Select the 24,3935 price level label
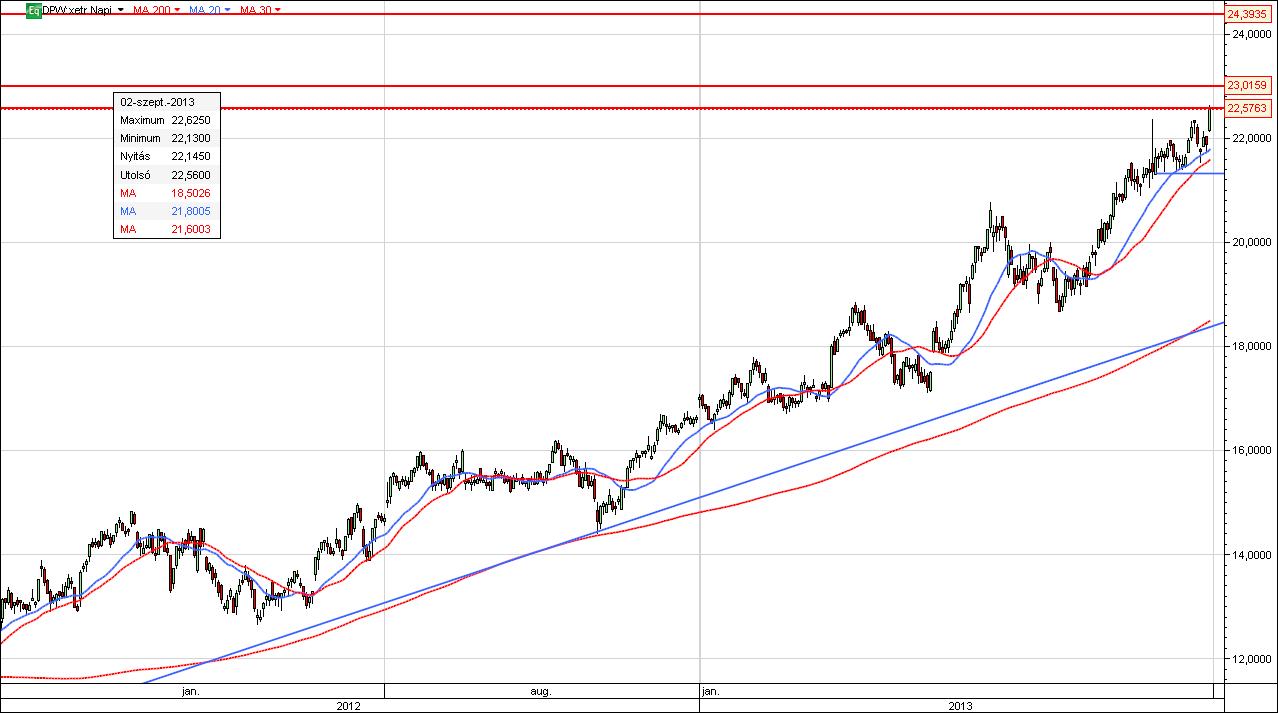The height and width of the screenshot is (713, 1278). [x=1247, y=14]
